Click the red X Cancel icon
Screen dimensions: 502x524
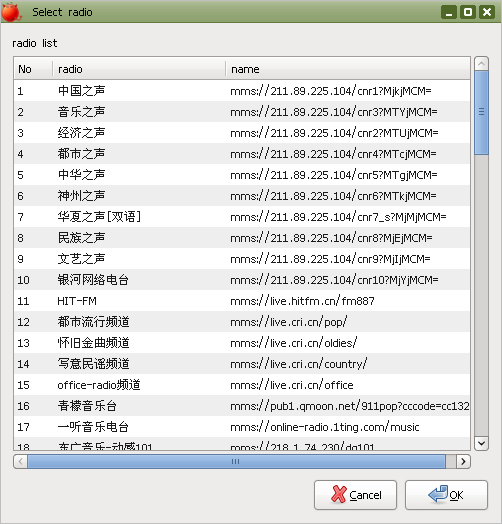[x=339, y=494]
